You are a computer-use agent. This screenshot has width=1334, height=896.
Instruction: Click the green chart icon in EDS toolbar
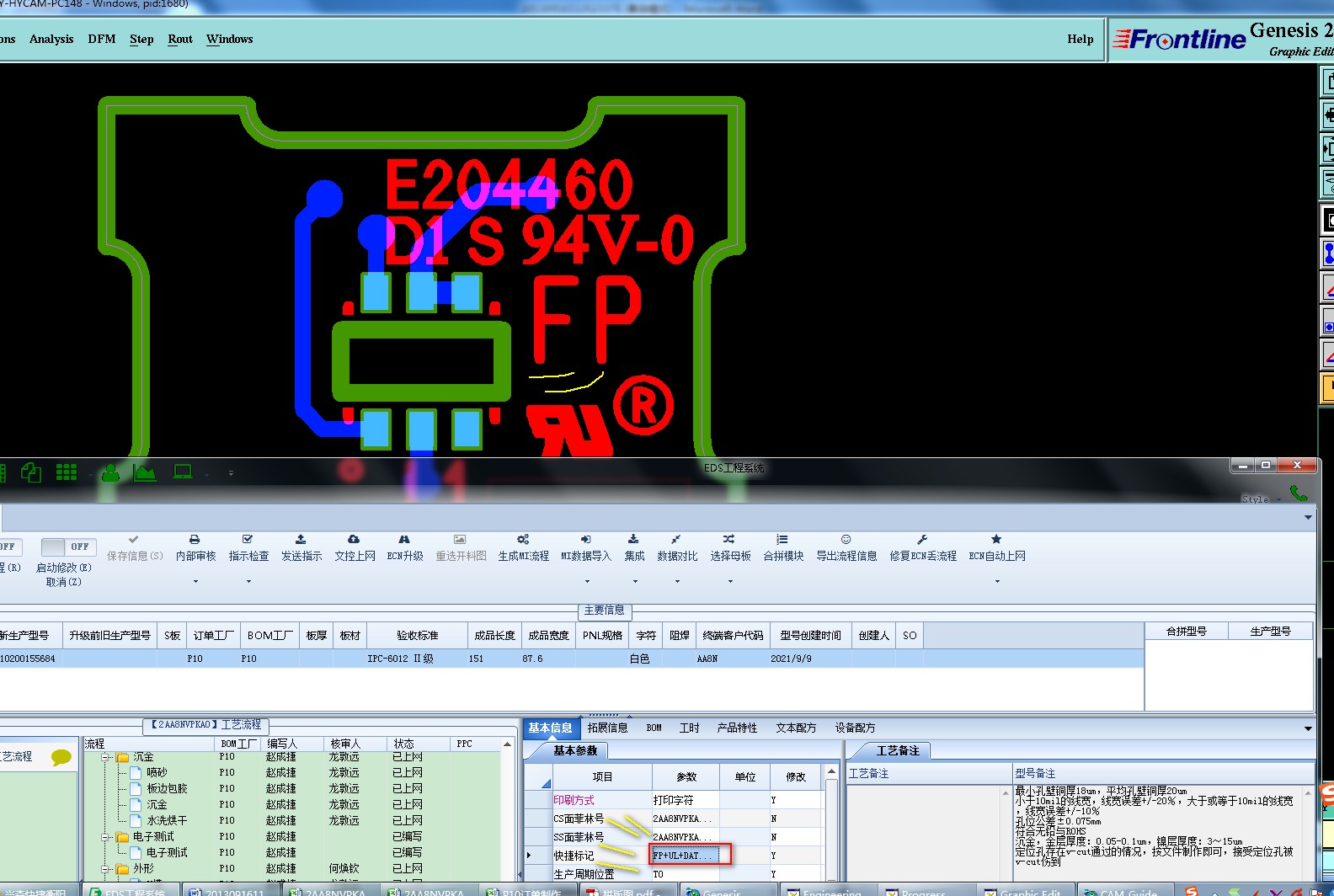[145, 472]
